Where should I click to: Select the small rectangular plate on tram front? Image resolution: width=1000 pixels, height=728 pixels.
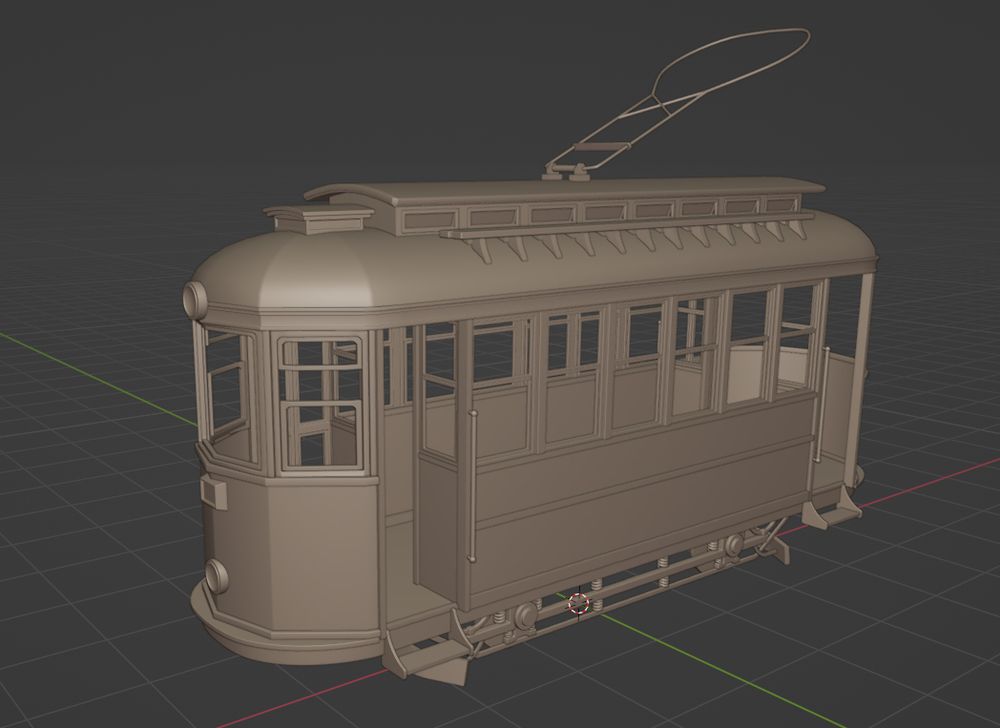[x=214, y=493]
